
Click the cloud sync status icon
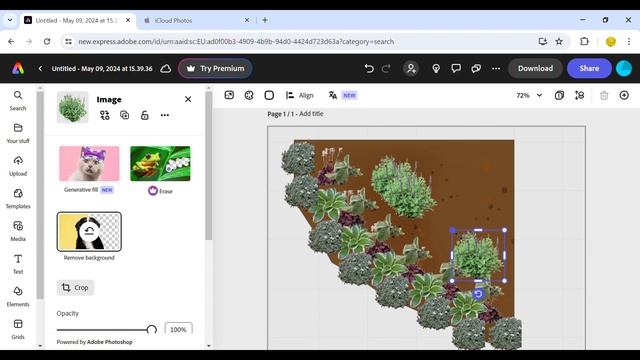(x=166, y=69)
